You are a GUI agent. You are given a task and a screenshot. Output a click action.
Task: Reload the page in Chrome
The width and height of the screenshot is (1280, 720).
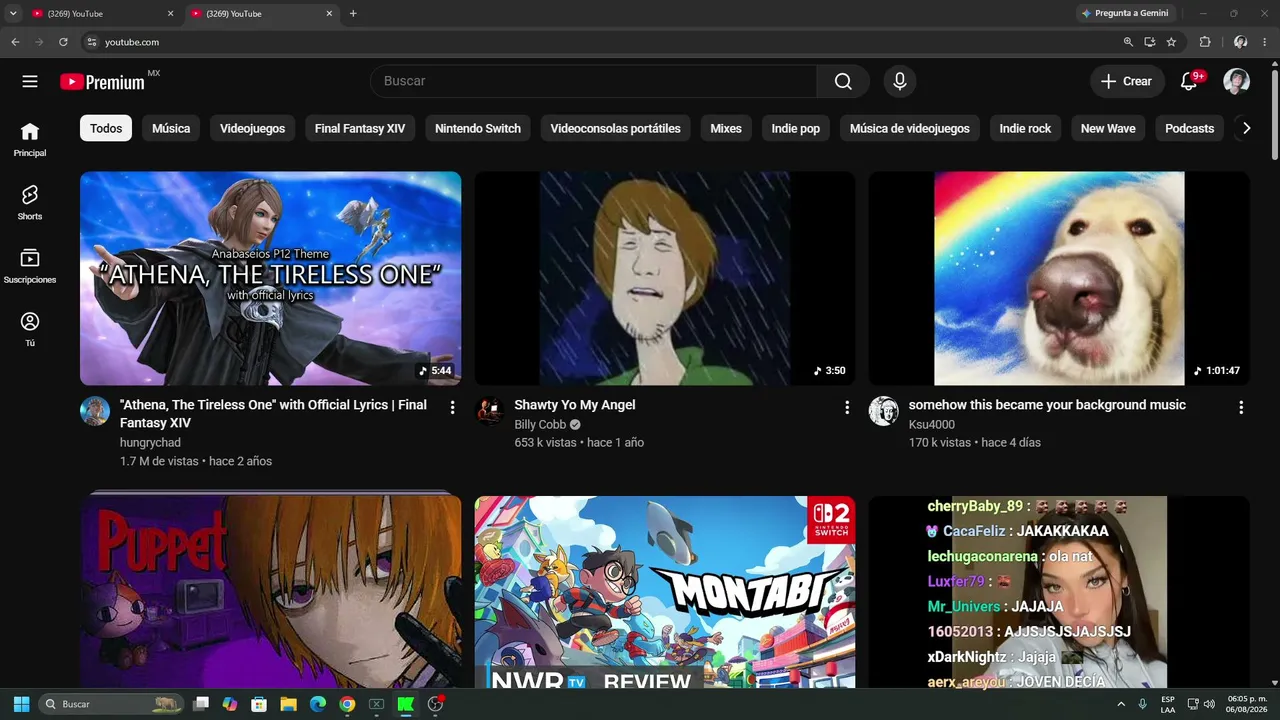click(x=63, y=42)
